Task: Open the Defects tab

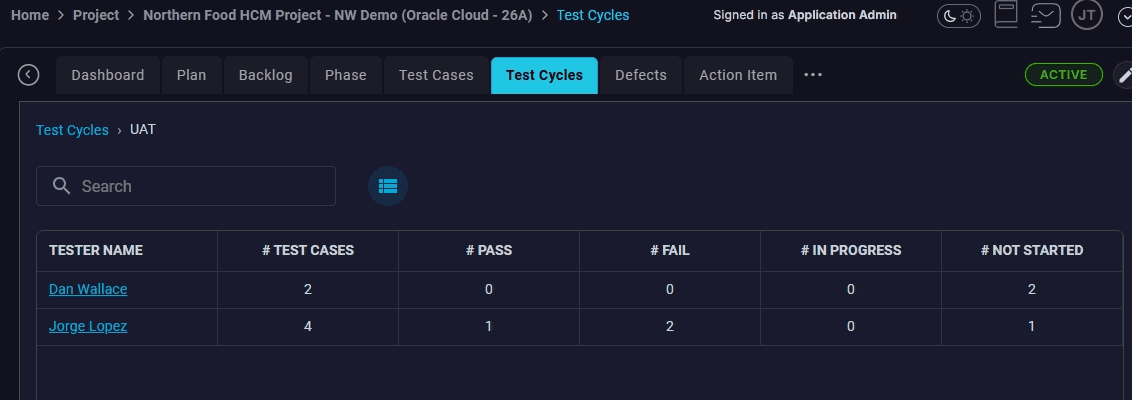Action: (641, 75)
